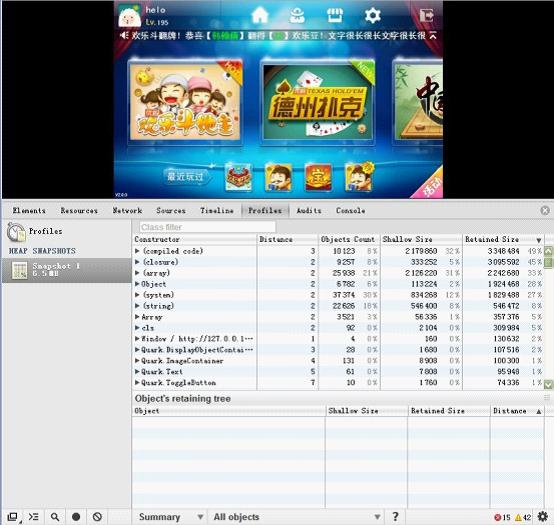Image resolution: width=554 pixels, height=525 pixels.
Task: Switch to the Console tab
Action: pos(350,211)
